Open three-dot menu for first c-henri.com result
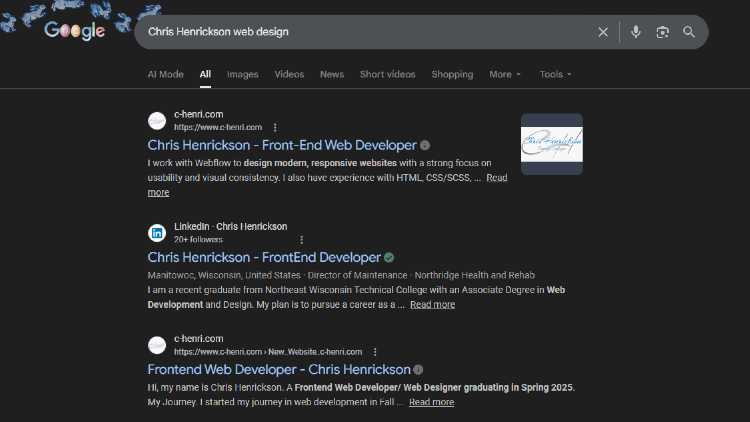 pos(275,127)
